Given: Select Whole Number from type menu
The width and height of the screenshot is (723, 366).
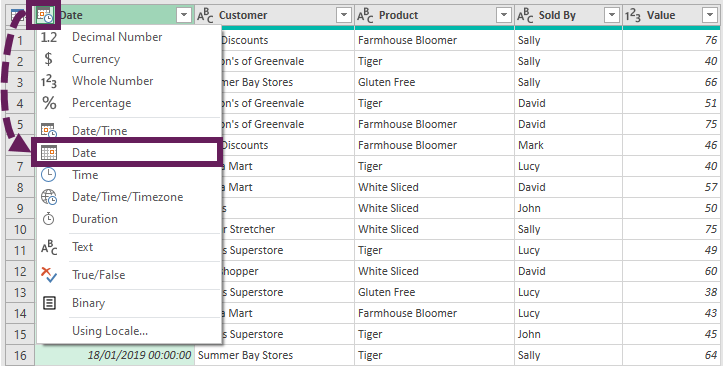Looking at the screenshot, I should (129, 81).
